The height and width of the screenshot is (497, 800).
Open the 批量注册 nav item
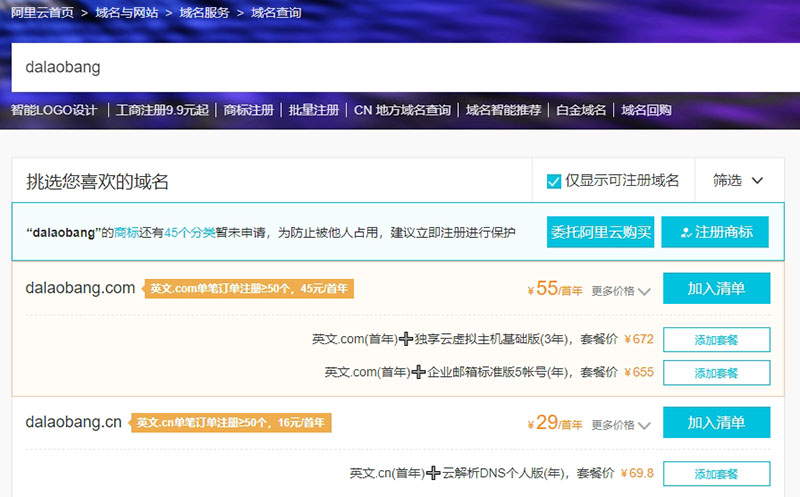click(314, 110)
